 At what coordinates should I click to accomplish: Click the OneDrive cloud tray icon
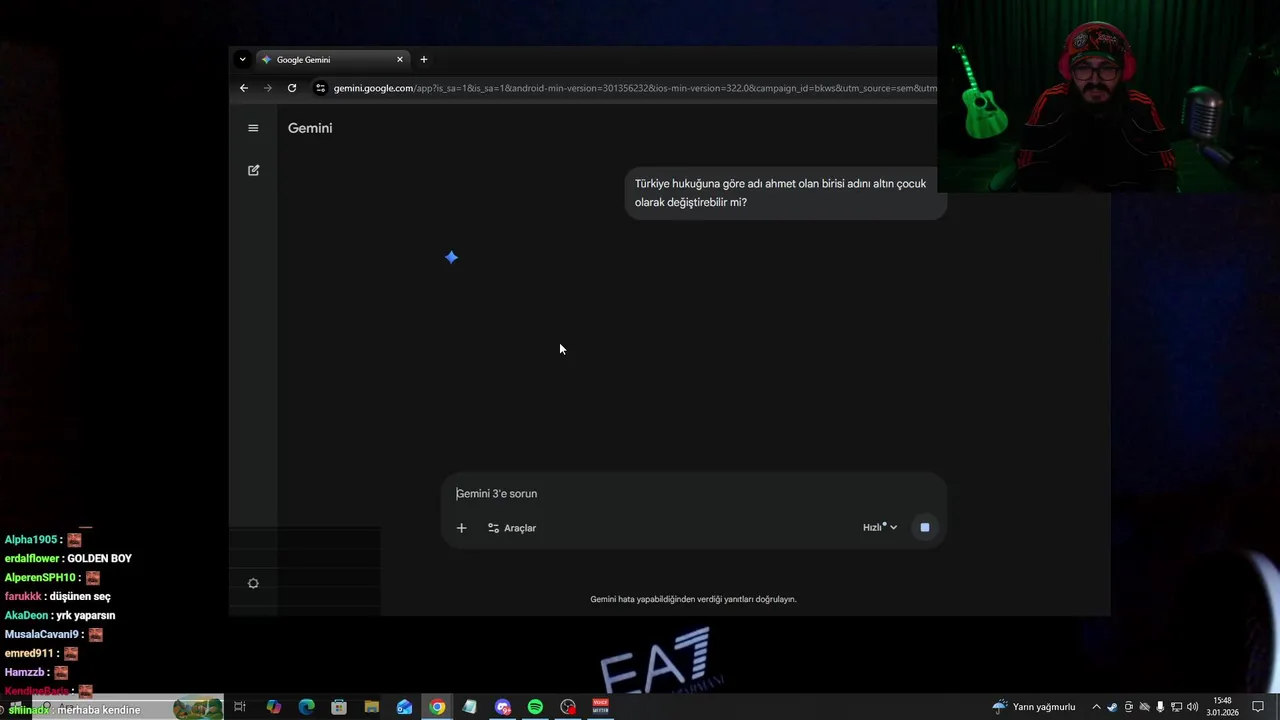point(1144,707)
